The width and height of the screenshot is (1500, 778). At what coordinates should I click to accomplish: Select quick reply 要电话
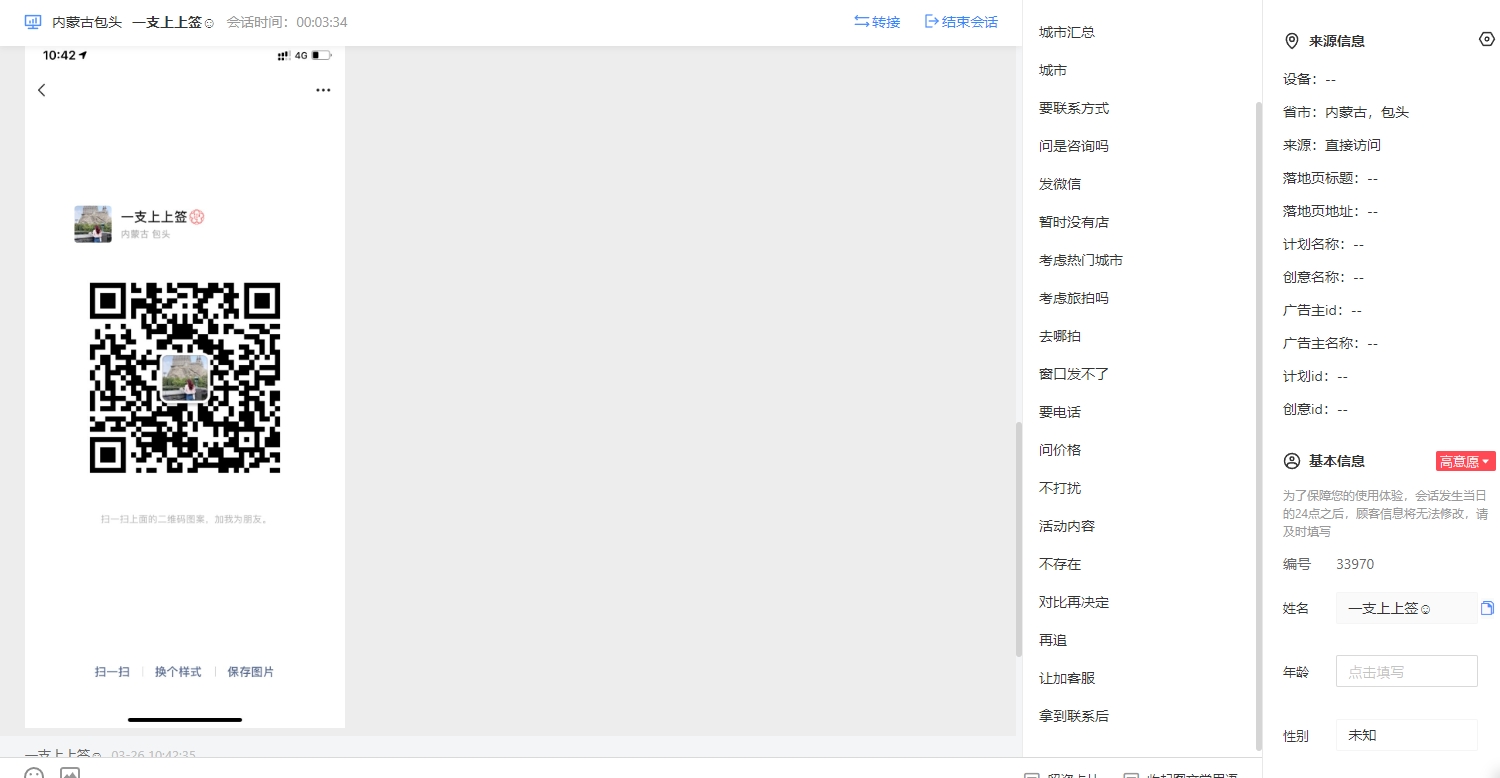point(1060,412)
